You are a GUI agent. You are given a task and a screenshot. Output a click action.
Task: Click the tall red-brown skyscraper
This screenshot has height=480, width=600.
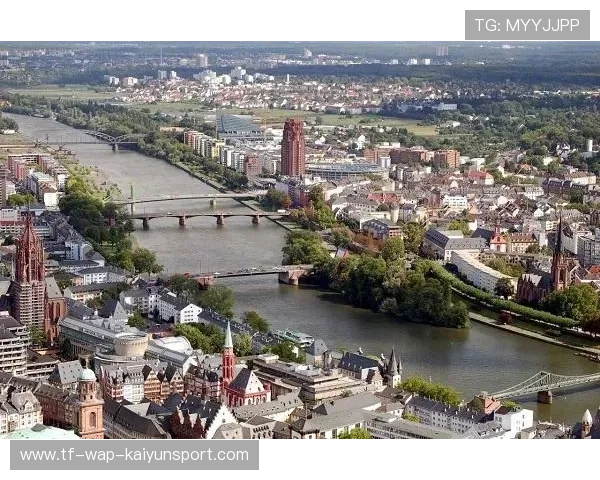[293, 148]
